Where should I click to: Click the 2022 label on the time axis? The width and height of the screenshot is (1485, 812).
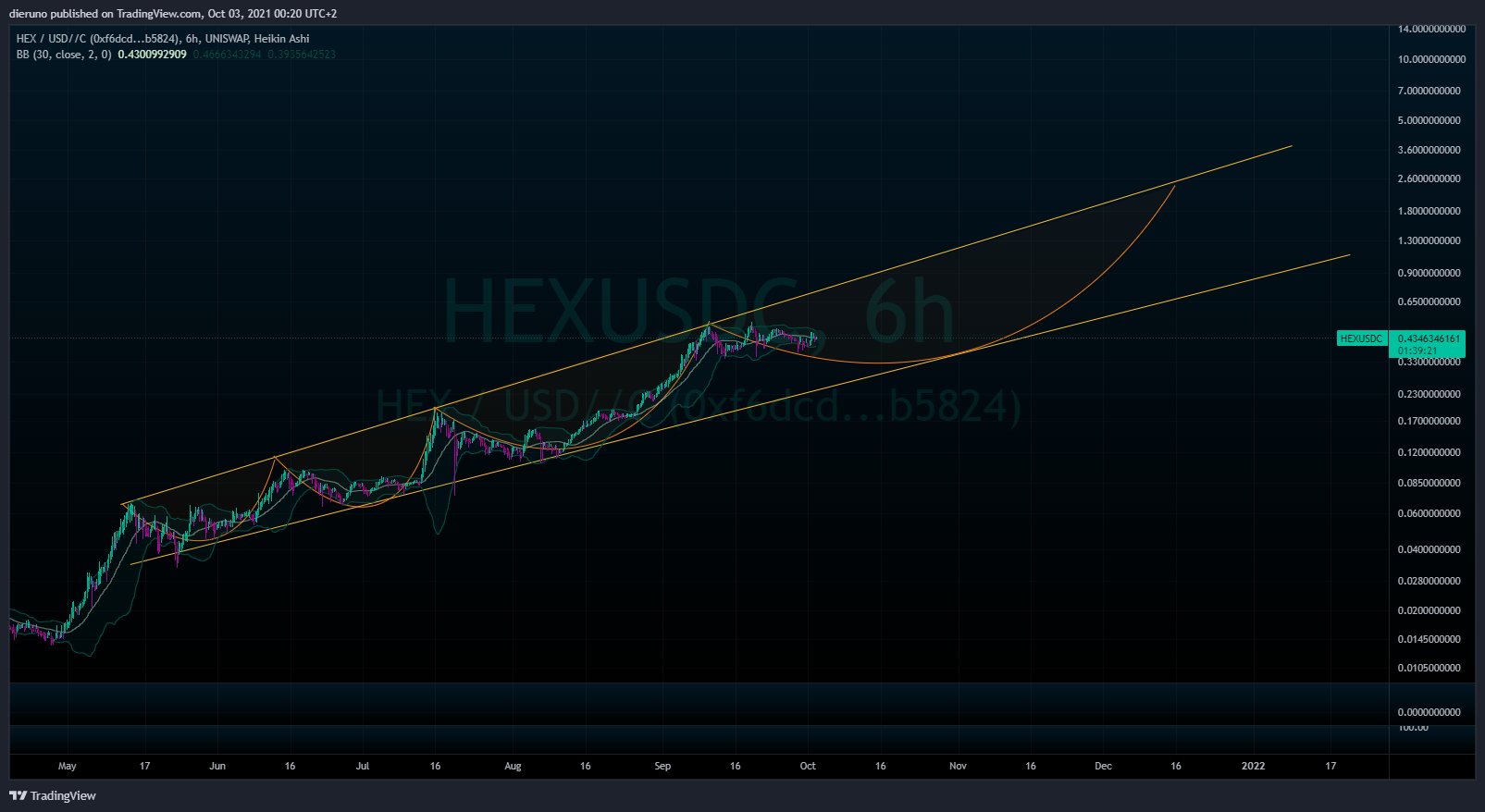(1254, 766)
